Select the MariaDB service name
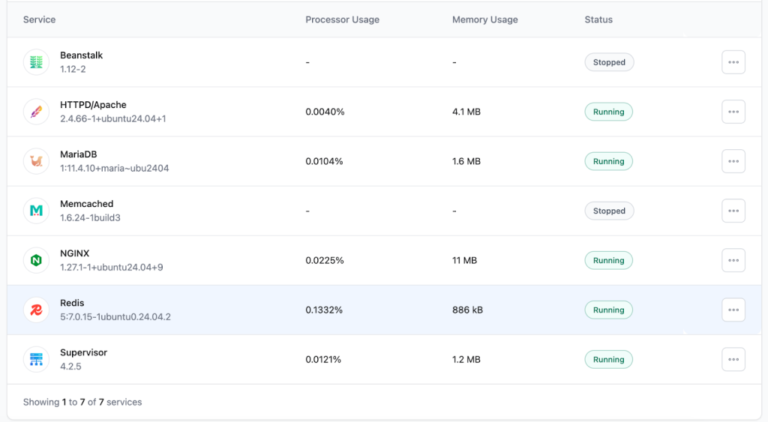This screenshot has height=422, width=768. tap(78, 154)
